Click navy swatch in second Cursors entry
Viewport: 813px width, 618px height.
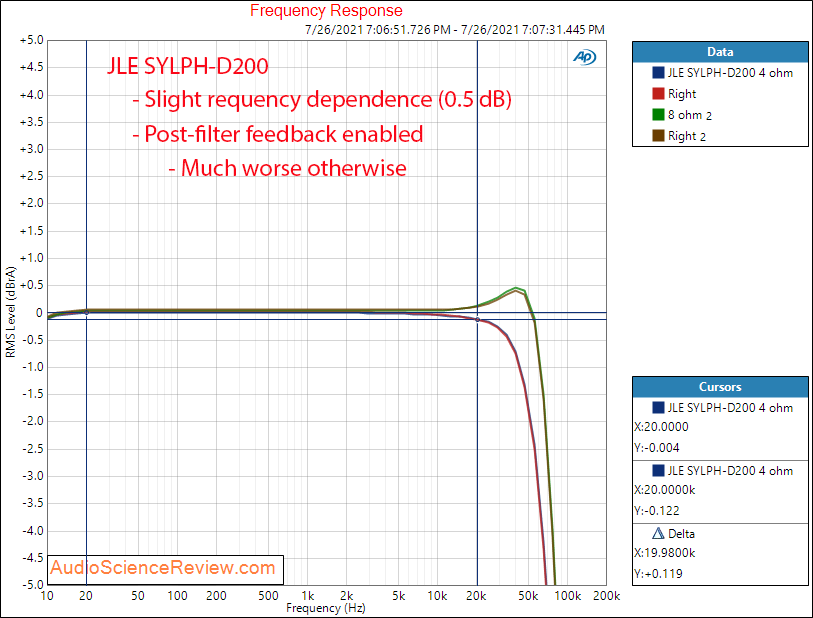[x=658, y=470]
